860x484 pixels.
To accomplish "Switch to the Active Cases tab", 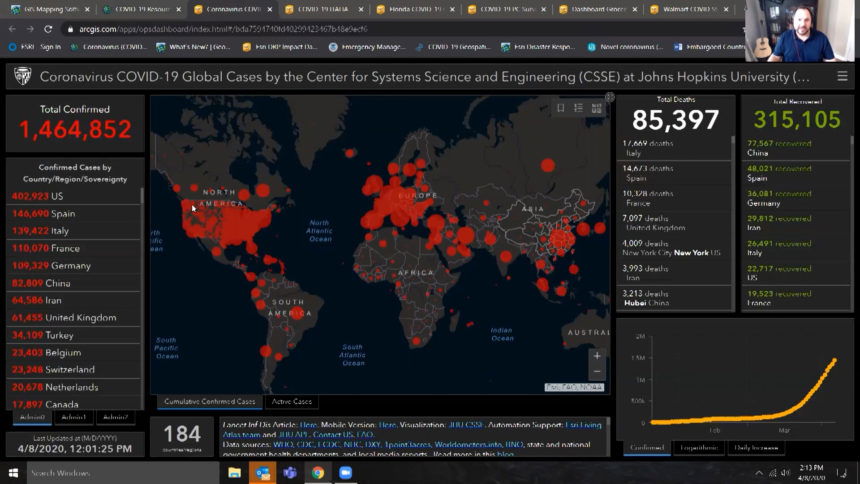I will [292, 402].
